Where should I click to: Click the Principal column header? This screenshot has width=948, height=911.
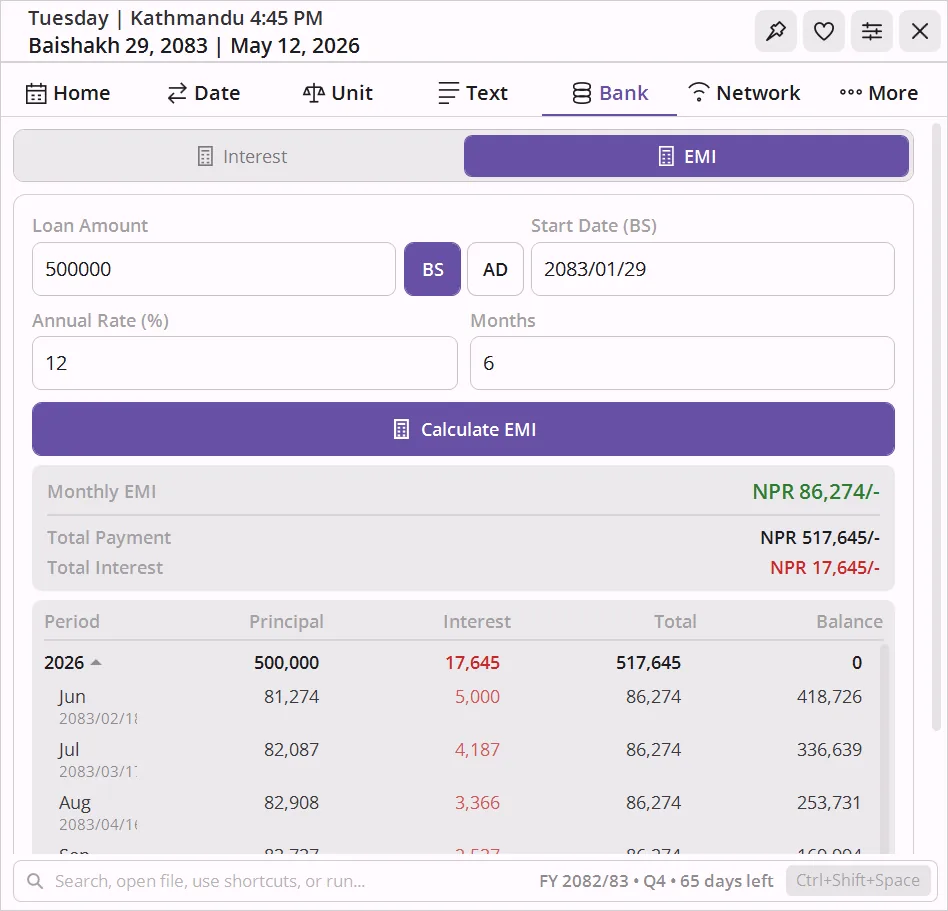[287, 621]
